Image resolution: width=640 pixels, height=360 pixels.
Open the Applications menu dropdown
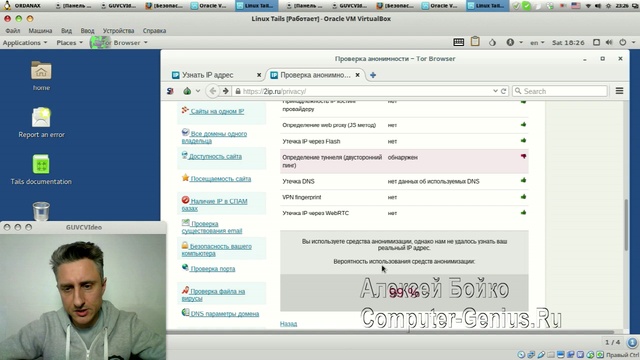pyautogui.click(x=25, y=42)
